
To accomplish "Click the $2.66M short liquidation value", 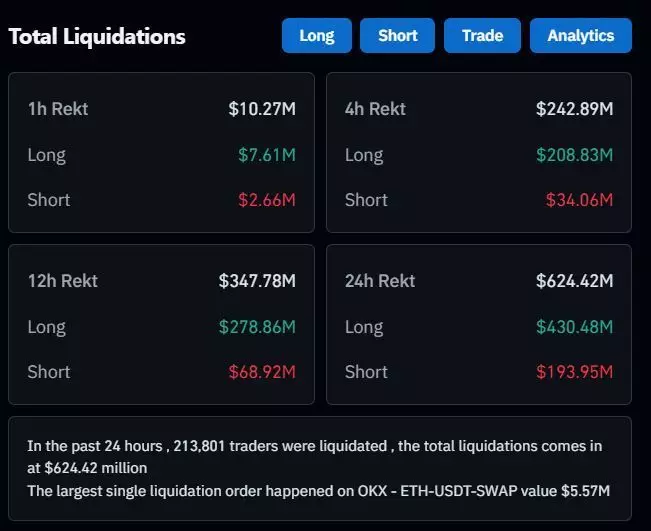I will coord(267,200).
